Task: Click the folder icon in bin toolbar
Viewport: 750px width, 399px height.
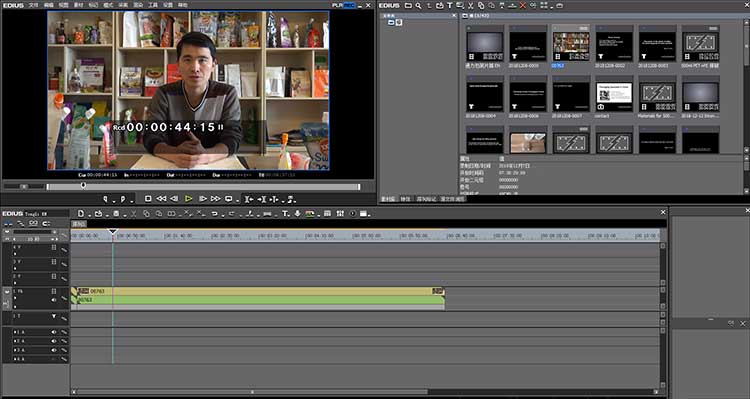Action: (408, 5)
